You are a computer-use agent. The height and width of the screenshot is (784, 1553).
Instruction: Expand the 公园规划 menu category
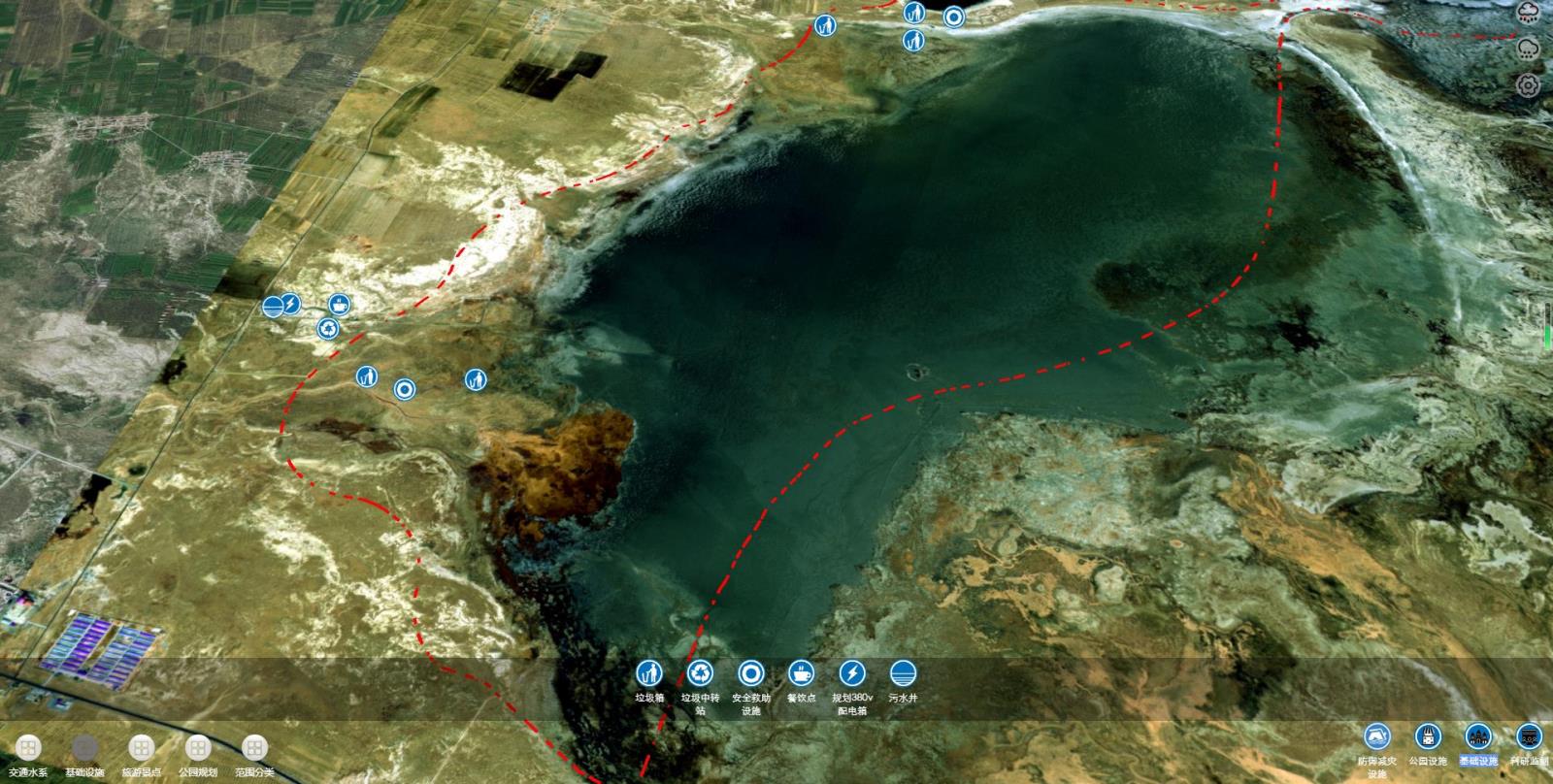click(x=198, y=748)
